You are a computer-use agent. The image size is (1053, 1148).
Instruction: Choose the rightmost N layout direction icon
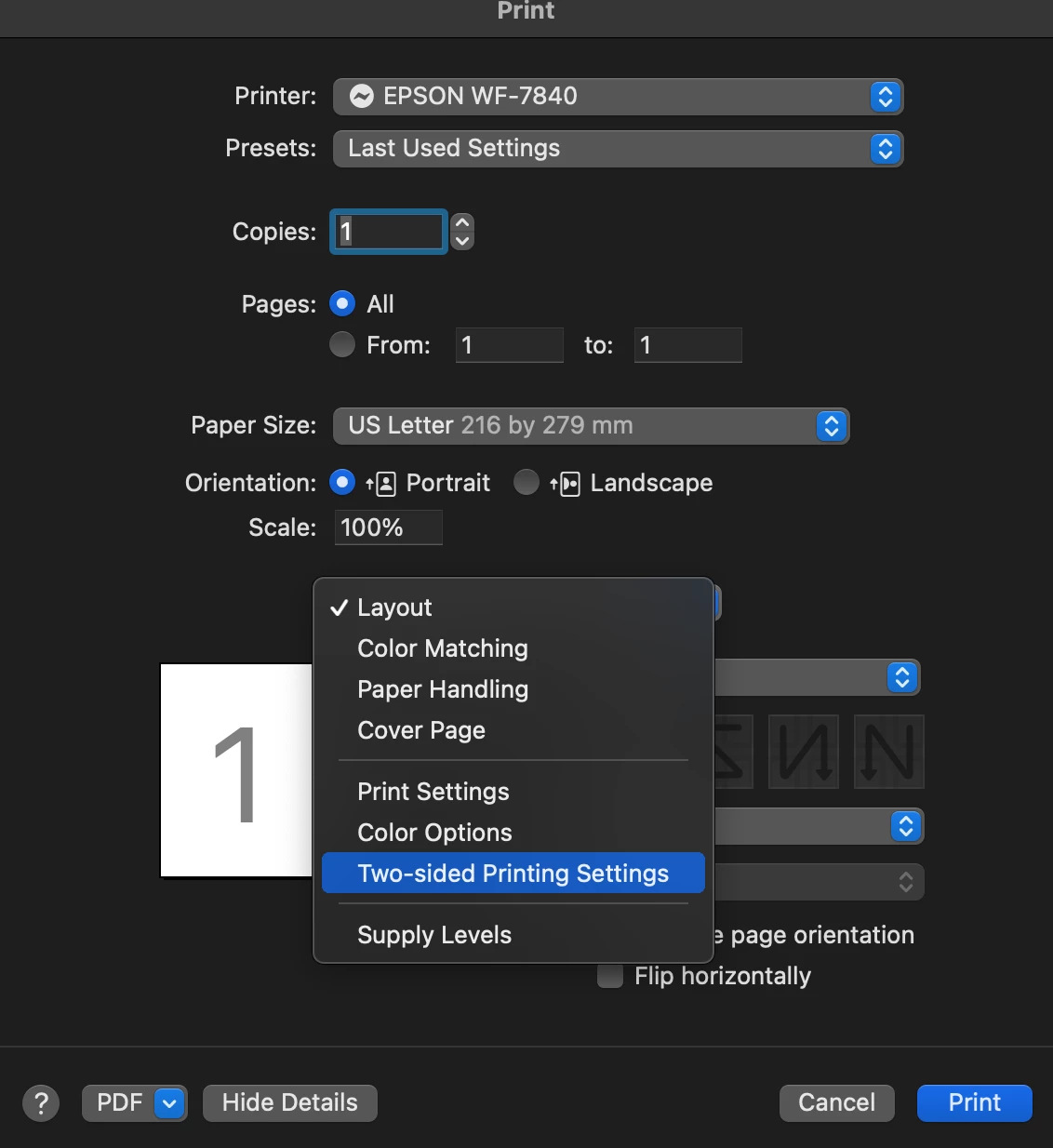pos(889,752)
